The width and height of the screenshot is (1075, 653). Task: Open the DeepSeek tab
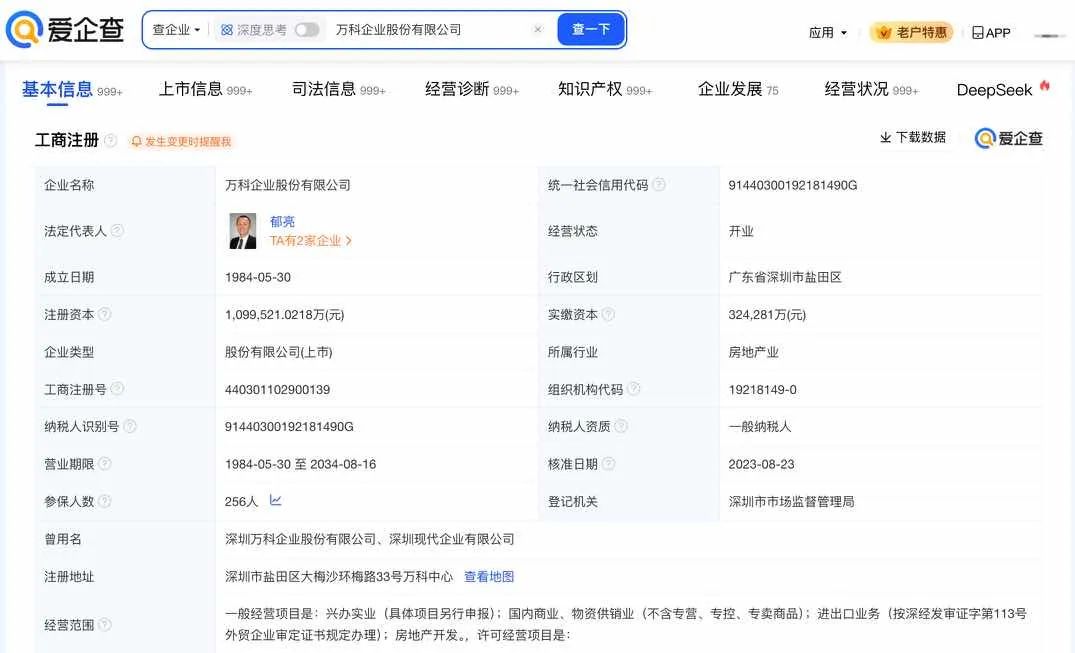click(x=994, y=90)
